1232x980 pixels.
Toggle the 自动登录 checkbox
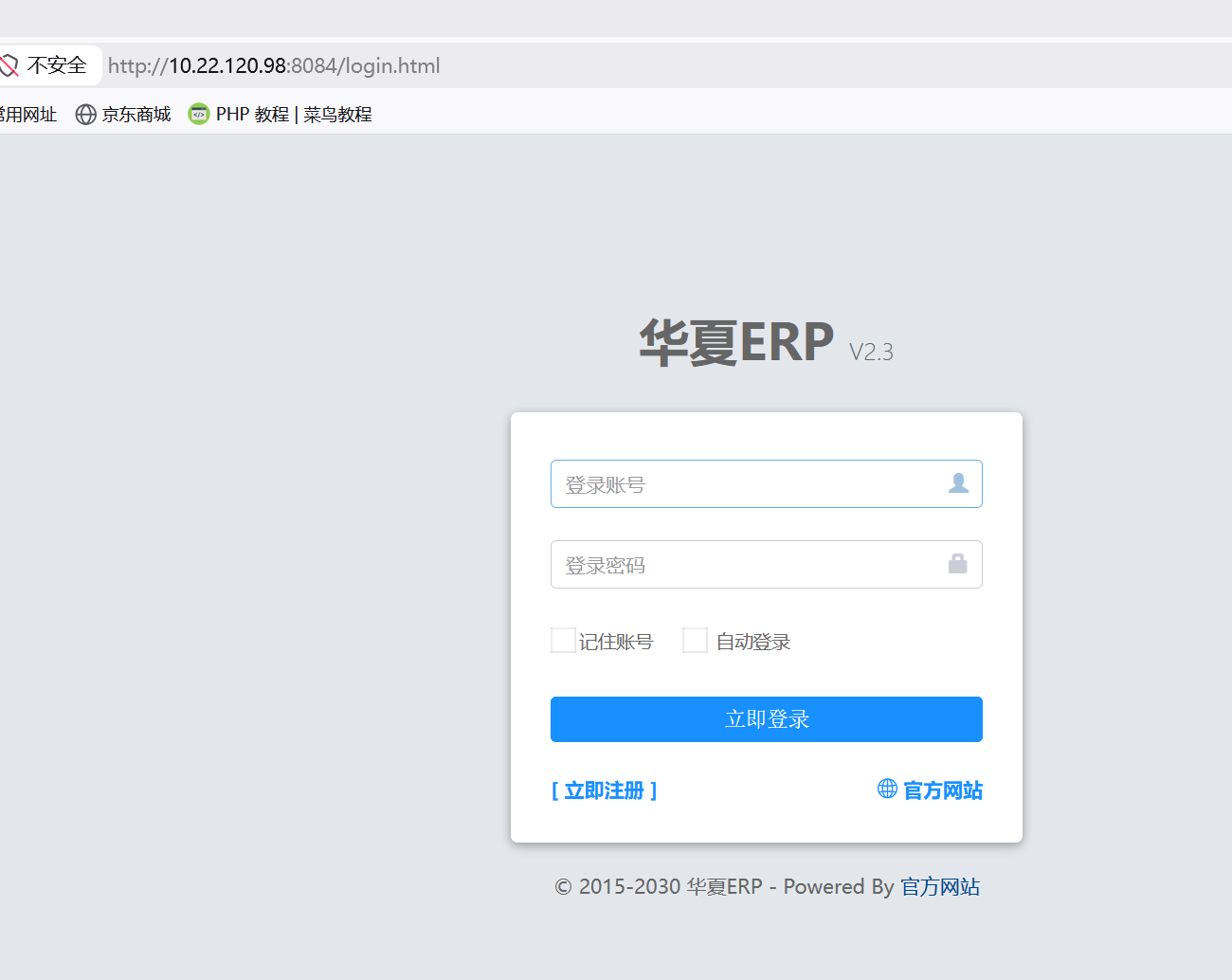[695, 641]
